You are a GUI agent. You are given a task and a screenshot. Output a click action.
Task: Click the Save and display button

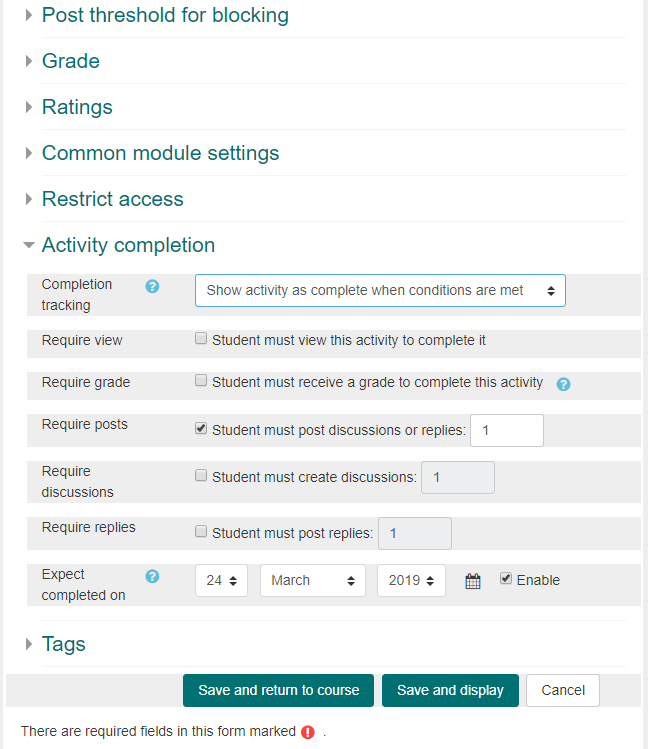[x=450, y=690]
